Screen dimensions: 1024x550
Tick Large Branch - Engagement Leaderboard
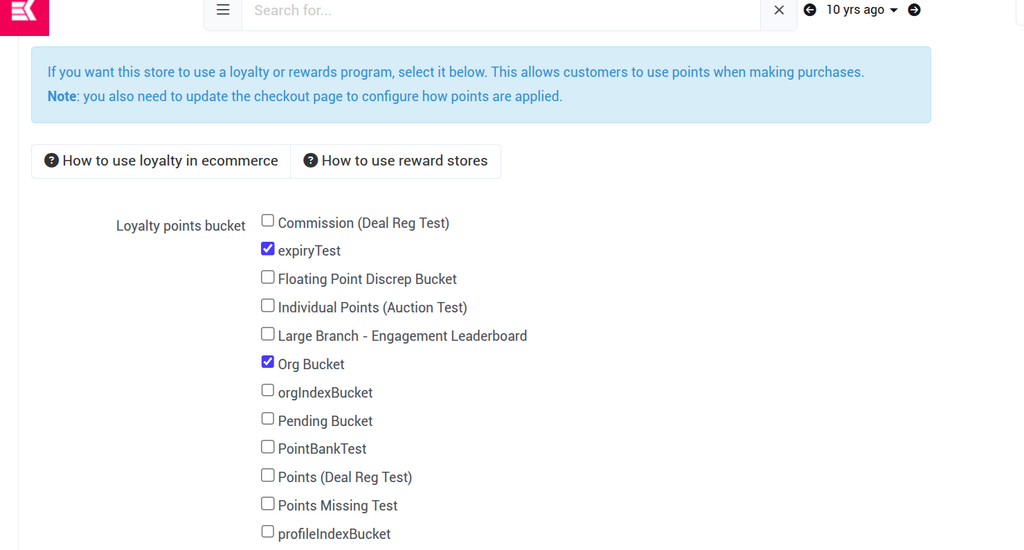click(268, 334)
